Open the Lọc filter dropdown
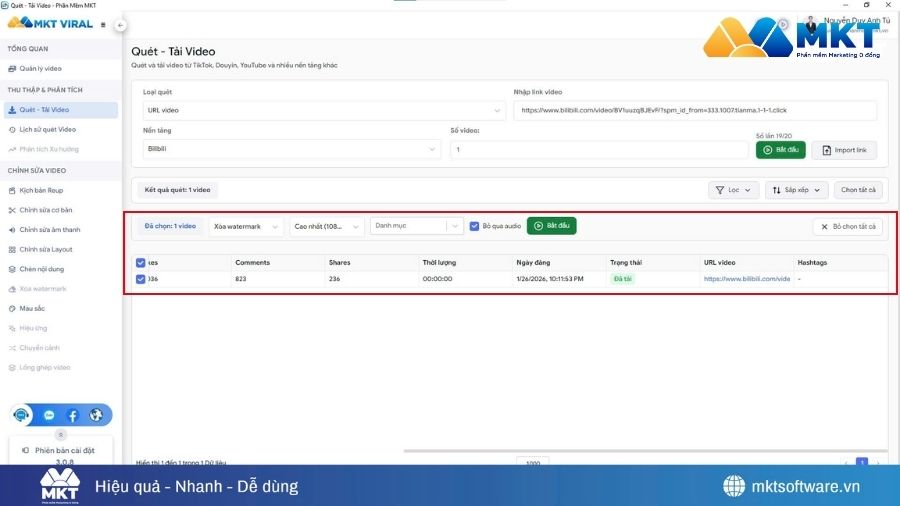Viewport: 900px width, 506px height. 734,190
